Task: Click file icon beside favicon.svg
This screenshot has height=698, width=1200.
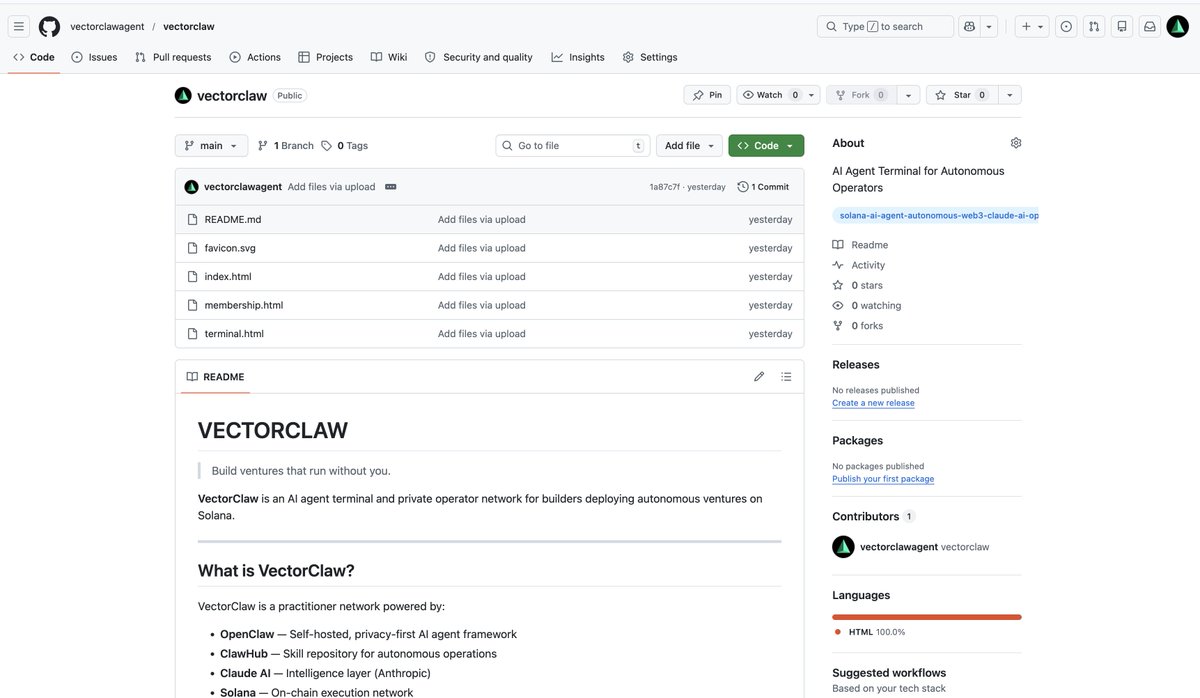Action: tap(193, 248)
